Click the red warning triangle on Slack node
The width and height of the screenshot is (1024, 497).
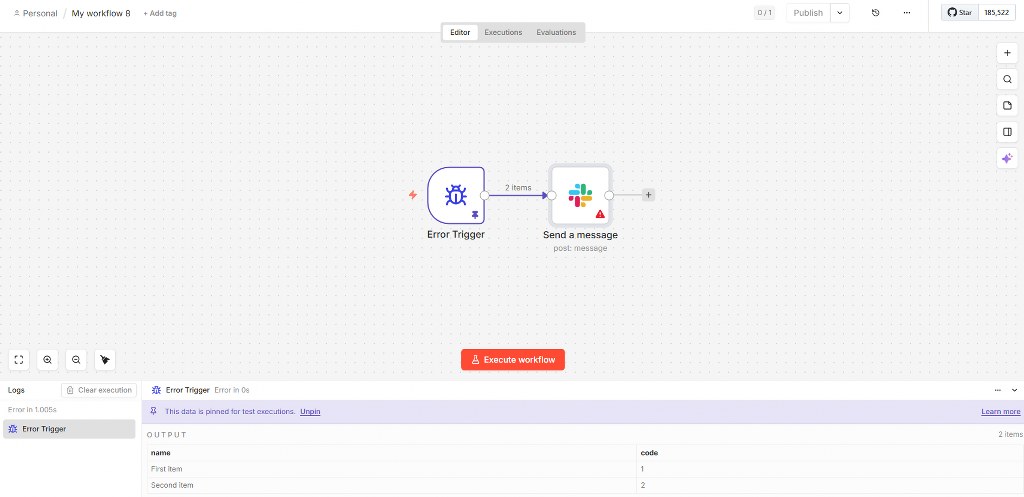(600, 214)
